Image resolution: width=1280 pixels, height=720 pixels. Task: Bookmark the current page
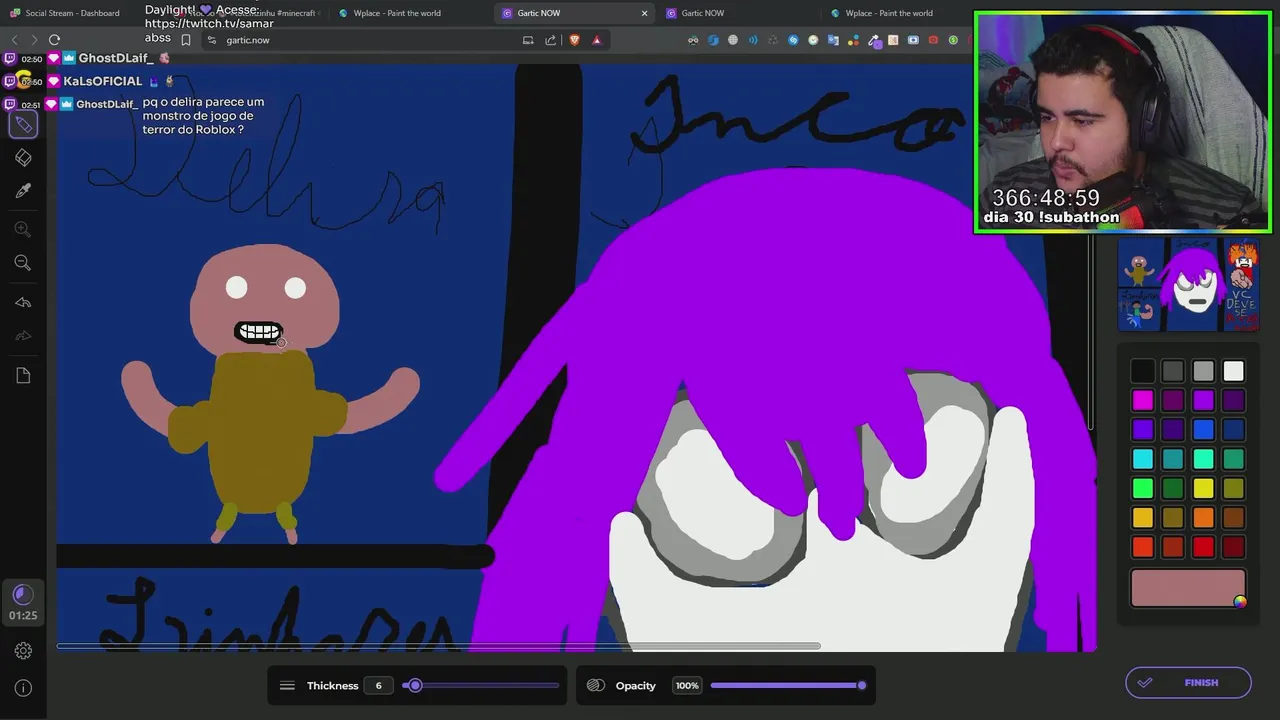(185, 40)
